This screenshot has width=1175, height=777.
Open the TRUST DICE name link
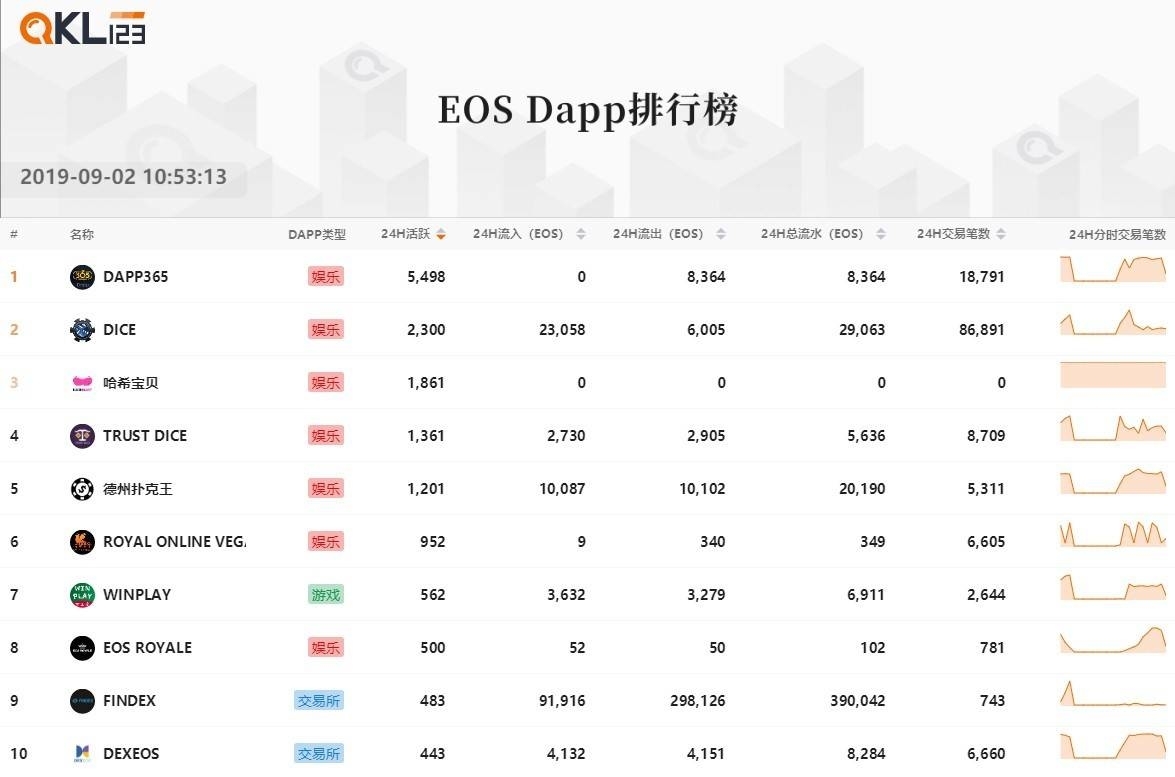point(145,436)
